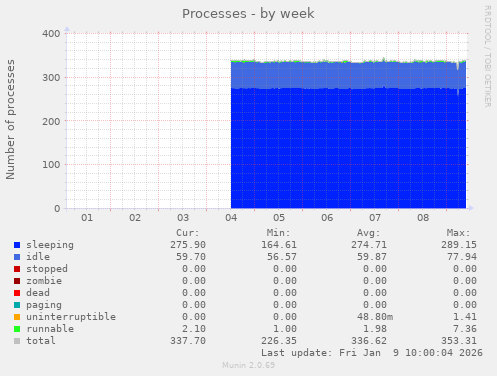Click total current value 337.70
497x376 pixels.
tap(188, 341)
